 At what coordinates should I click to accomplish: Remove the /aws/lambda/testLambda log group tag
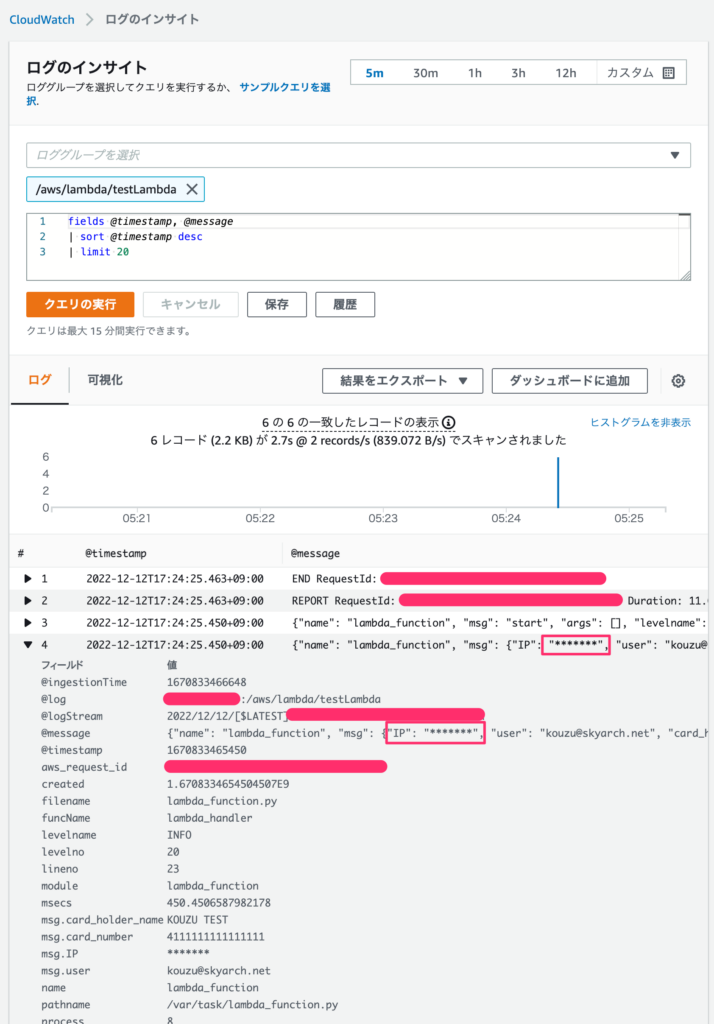point(192,189)
